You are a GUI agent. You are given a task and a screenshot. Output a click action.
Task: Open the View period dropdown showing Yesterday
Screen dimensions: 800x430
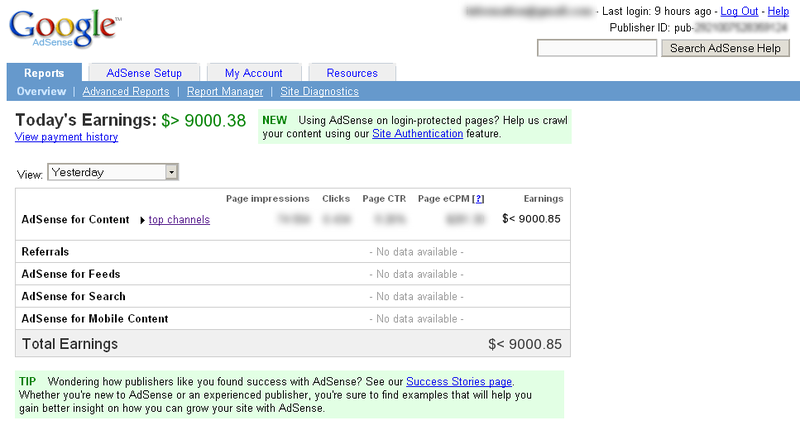click(113, 172)
